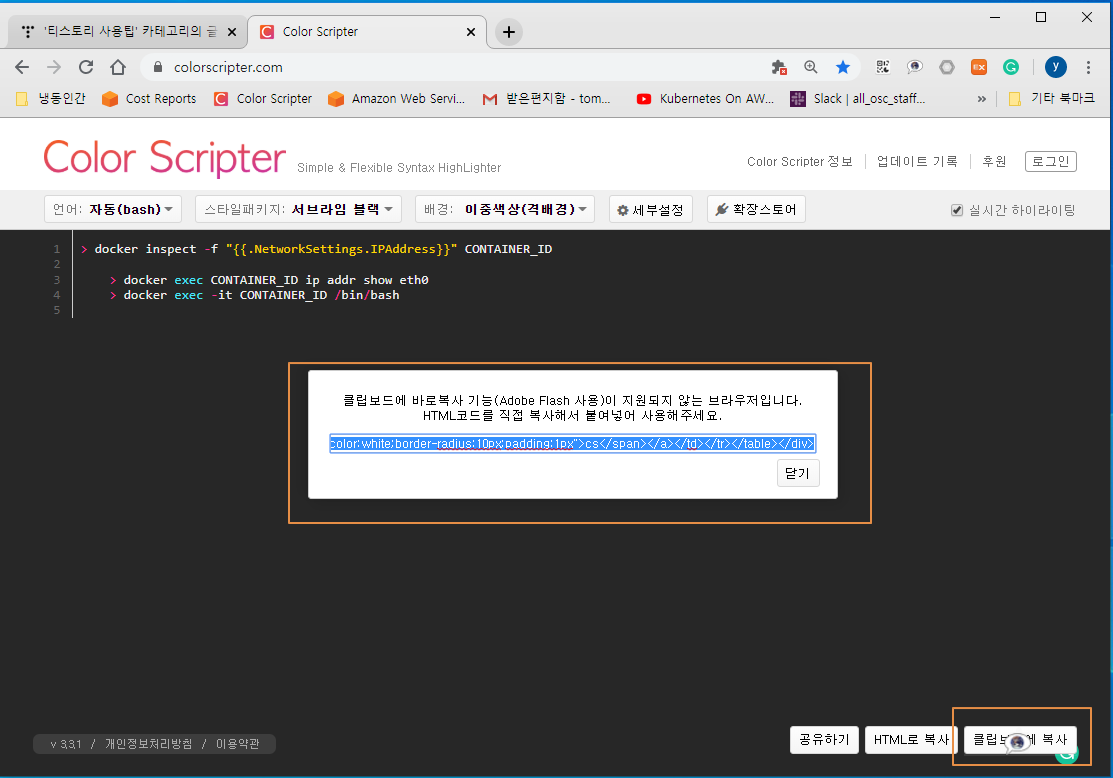The image size is (1113, 778).
Task: Open the 세부설정 gear button
Action: (x=650, y=209)
